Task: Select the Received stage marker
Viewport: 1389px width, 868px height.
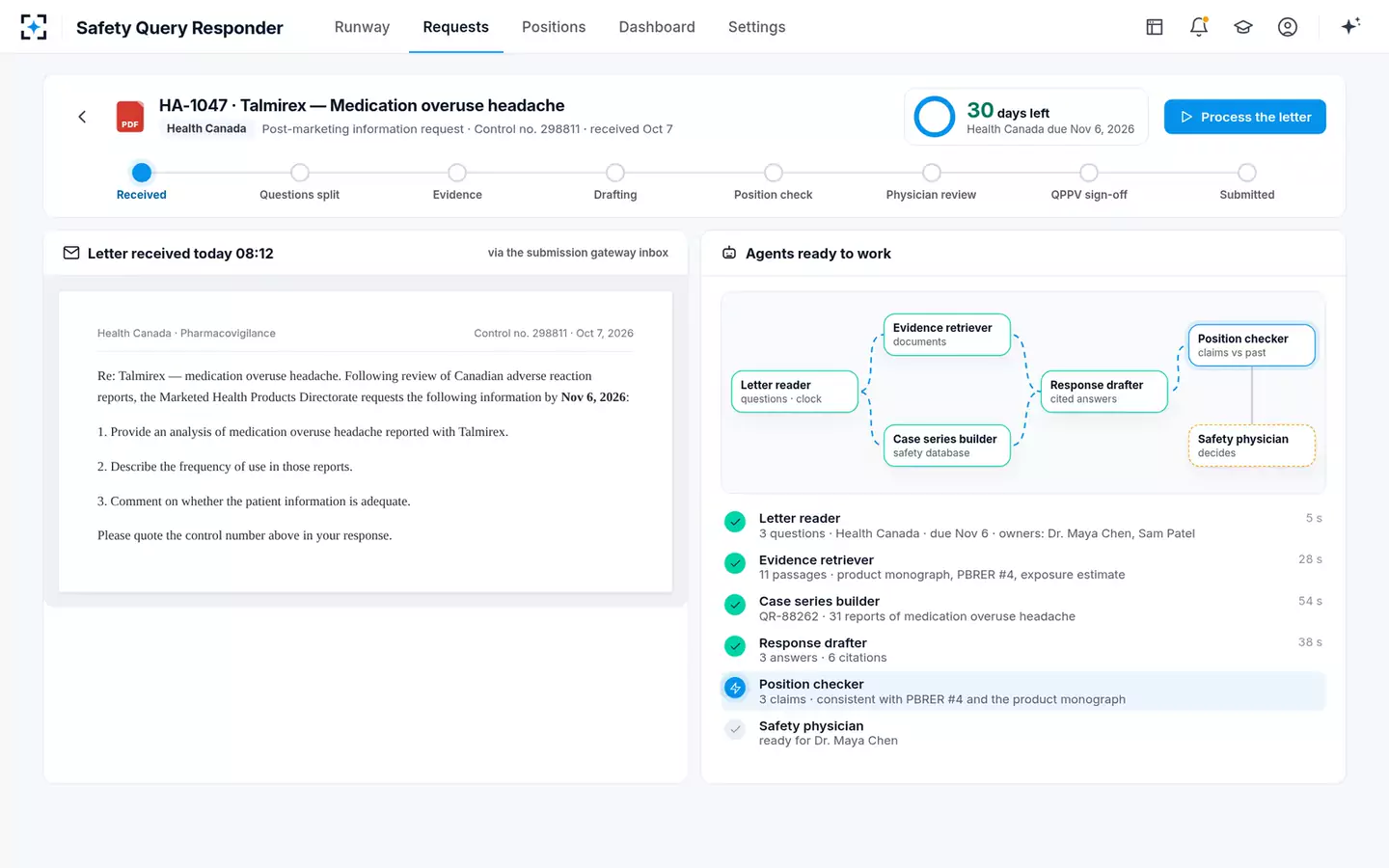Action: tap(142, 173)
